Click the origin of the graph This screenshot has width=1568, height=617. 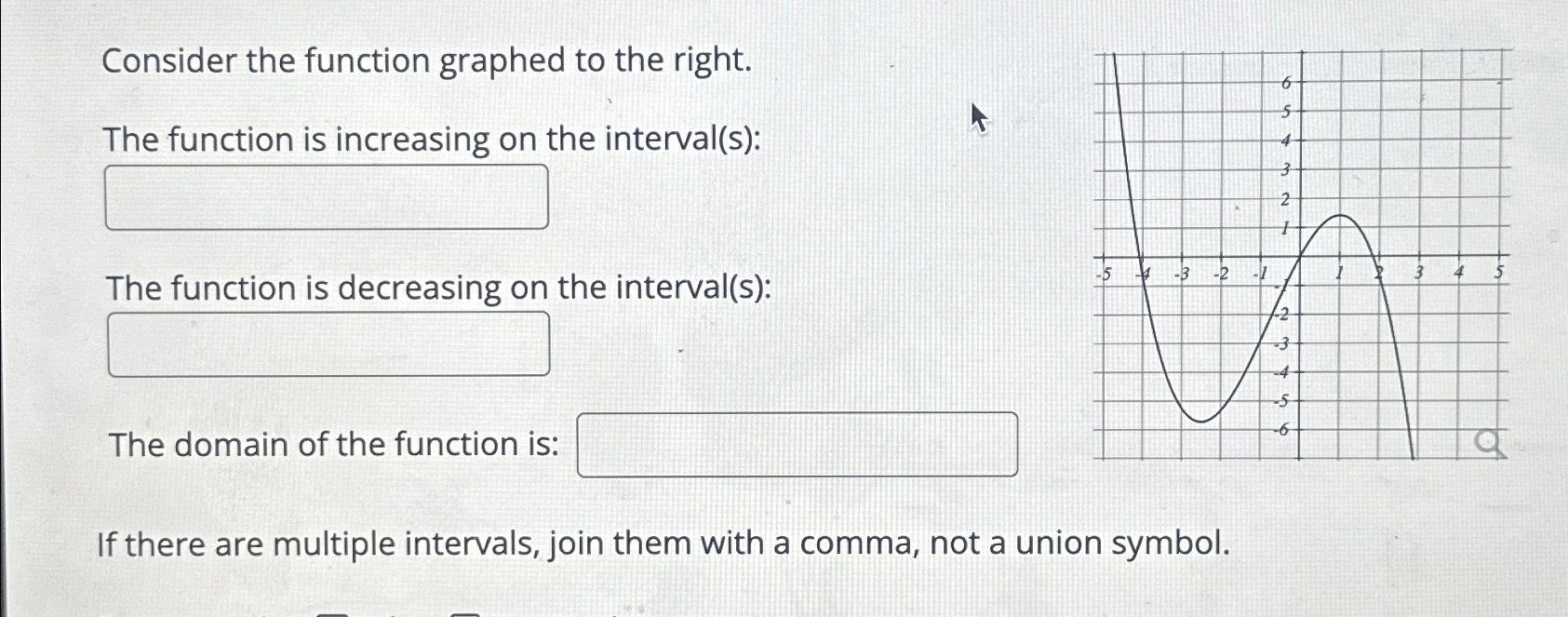[1299, 257]
